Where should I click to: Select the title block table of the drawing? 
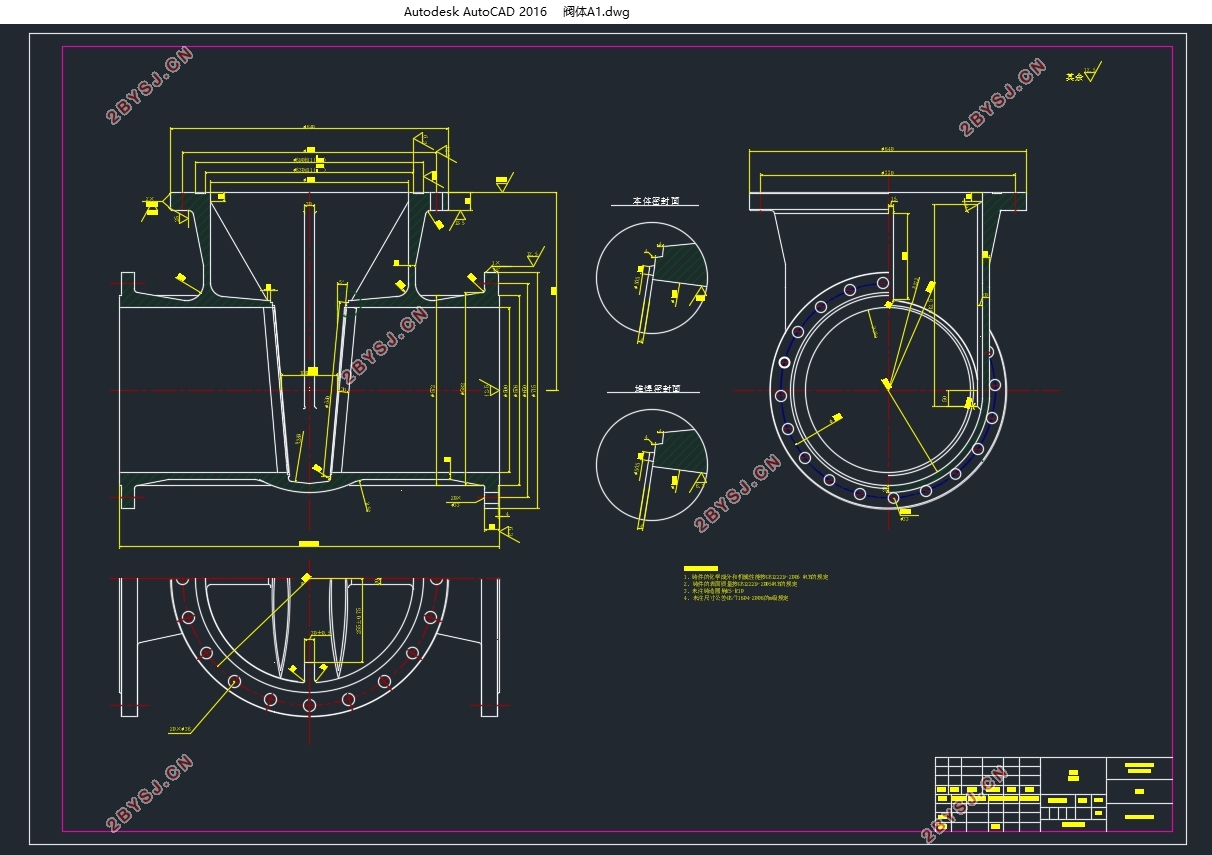tap(1053, 794)
